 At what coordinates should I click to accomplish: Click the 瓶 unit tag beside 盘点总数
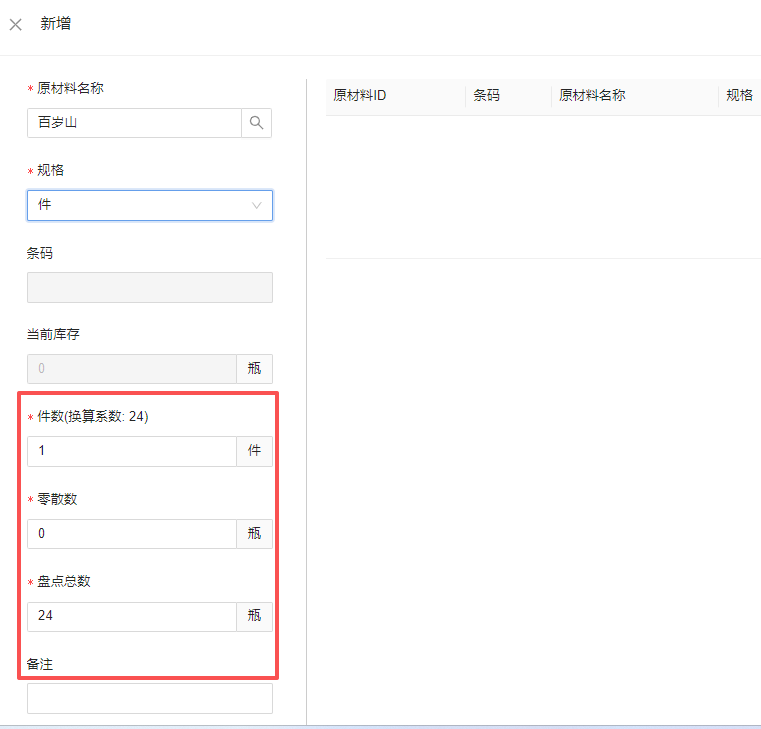click(x=254, y=616)
